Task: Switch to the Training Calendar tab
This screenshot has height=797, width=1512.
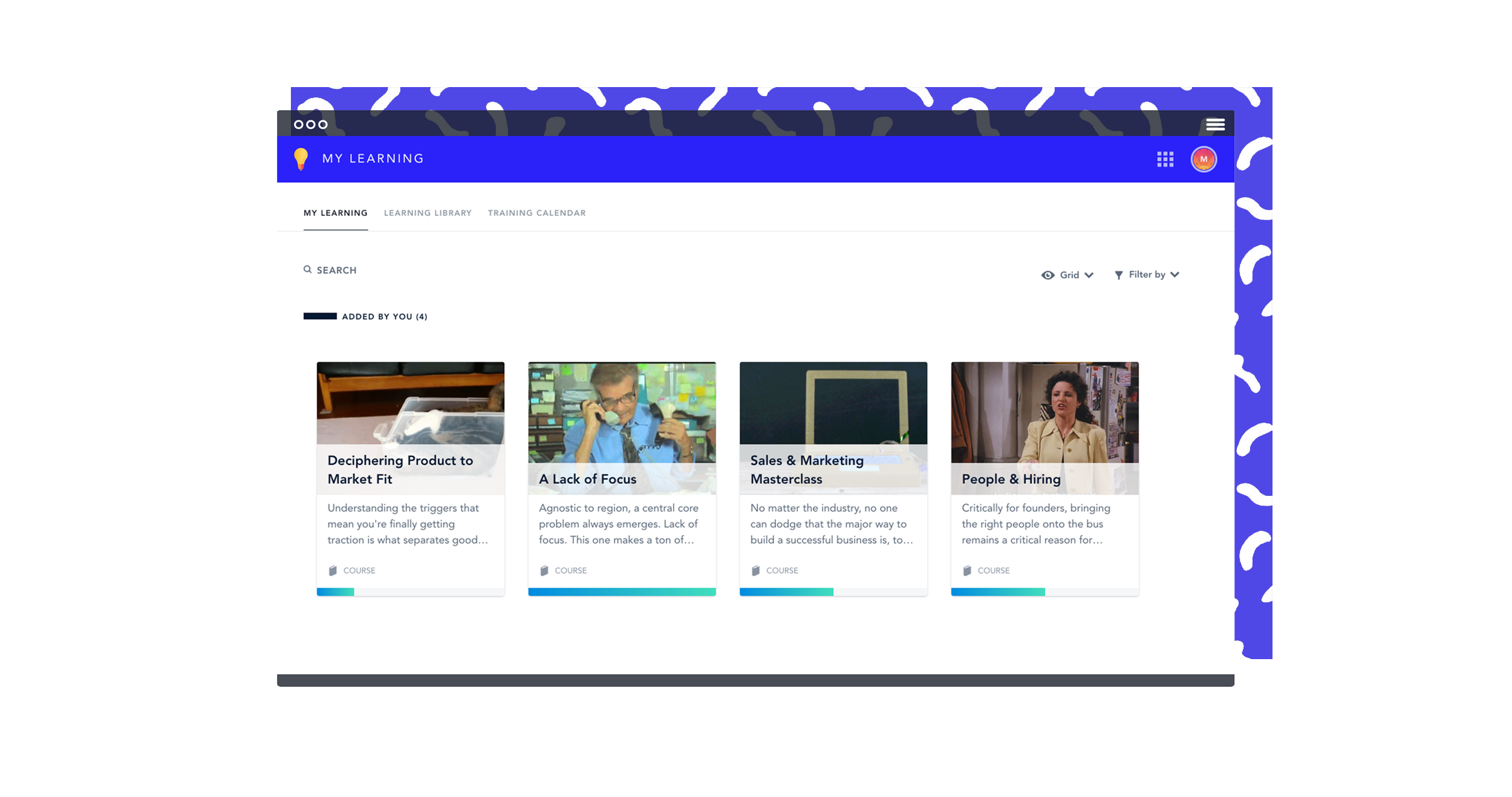Action: coord(536,213)
